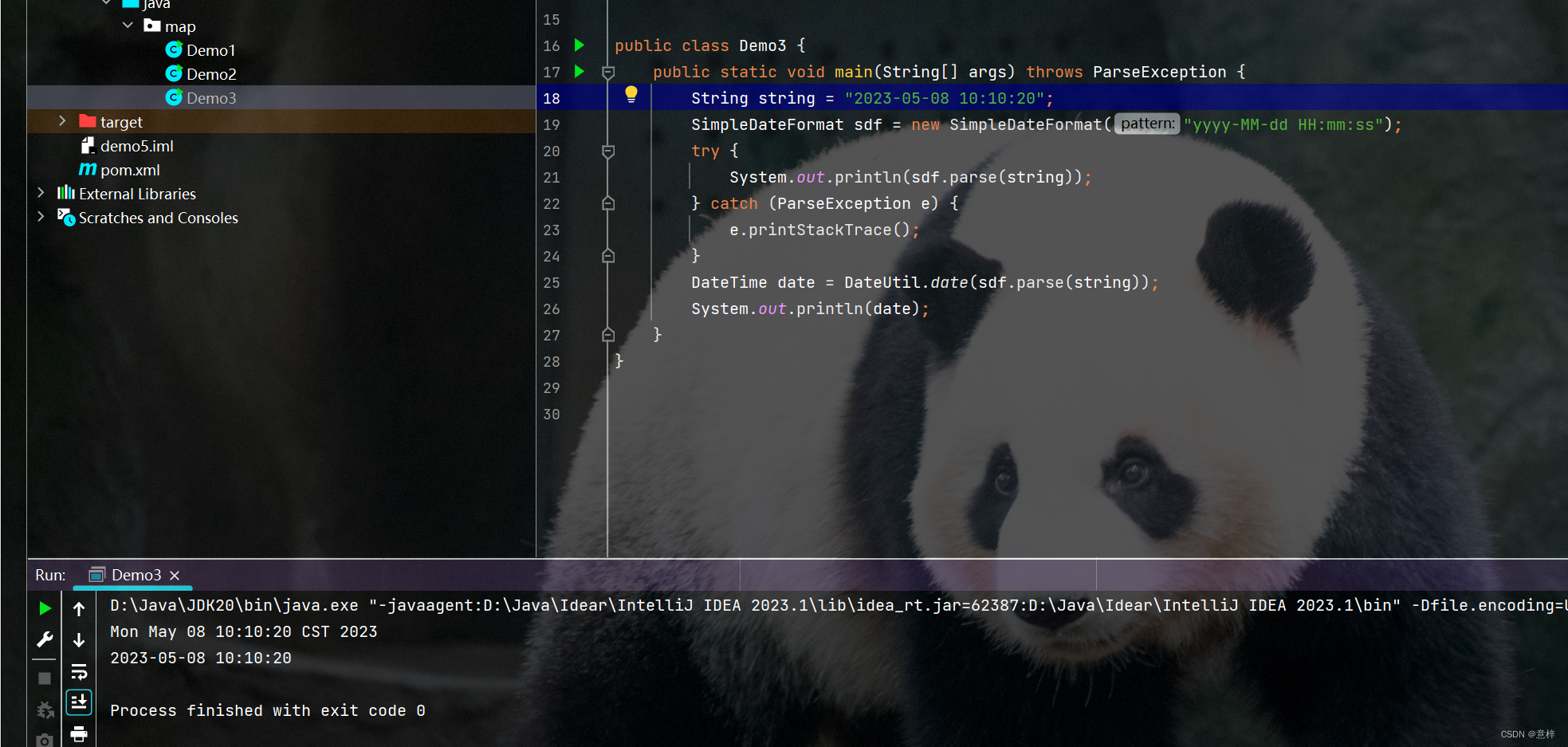Screen dimensions: 1568x747
Task: Click the camera thread dump icon
Action: pyautogui.click(x=45, y=740)
